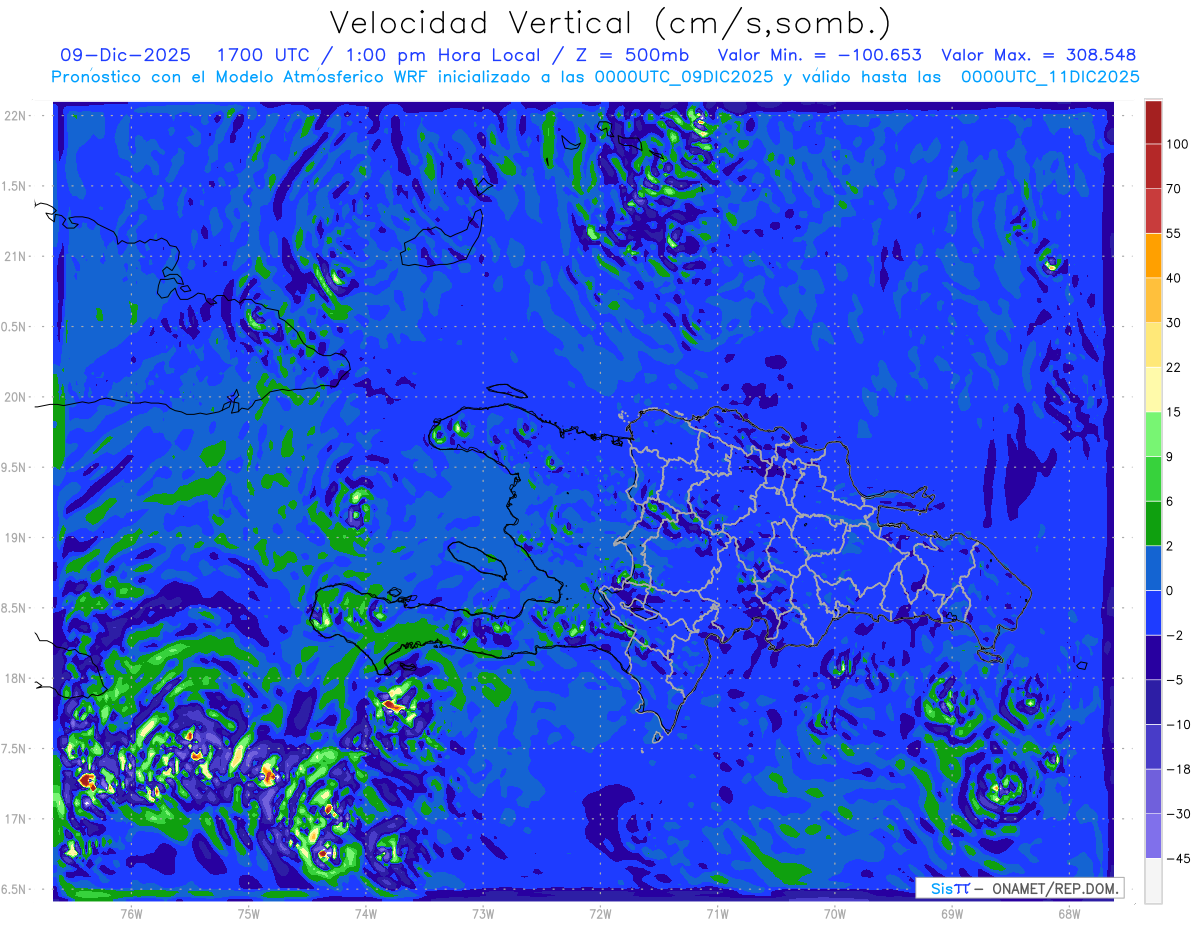Click the swatch between 30 and 40
Screen dimensions: 1200x927
click(1153, 300)
